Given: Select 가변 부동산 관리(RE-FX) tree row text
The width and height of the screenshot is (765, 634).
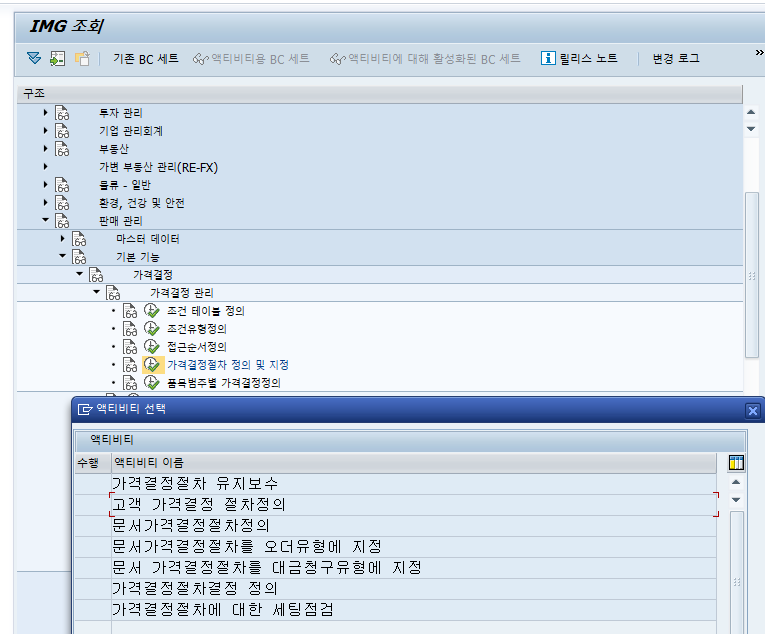Looking at the screenshot, I should pos(159,167).
